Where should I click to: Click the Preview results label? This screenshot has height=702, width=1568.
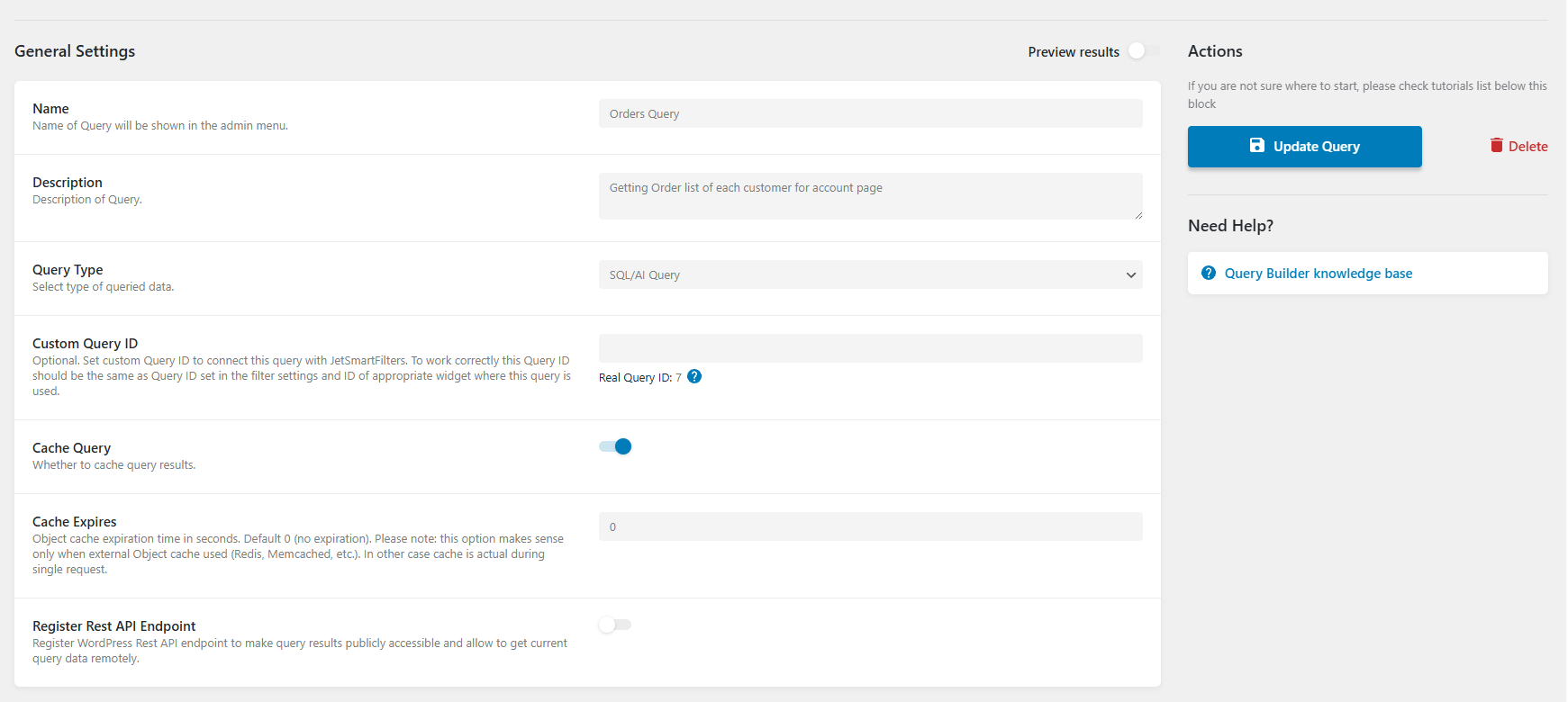point(1074,52)
